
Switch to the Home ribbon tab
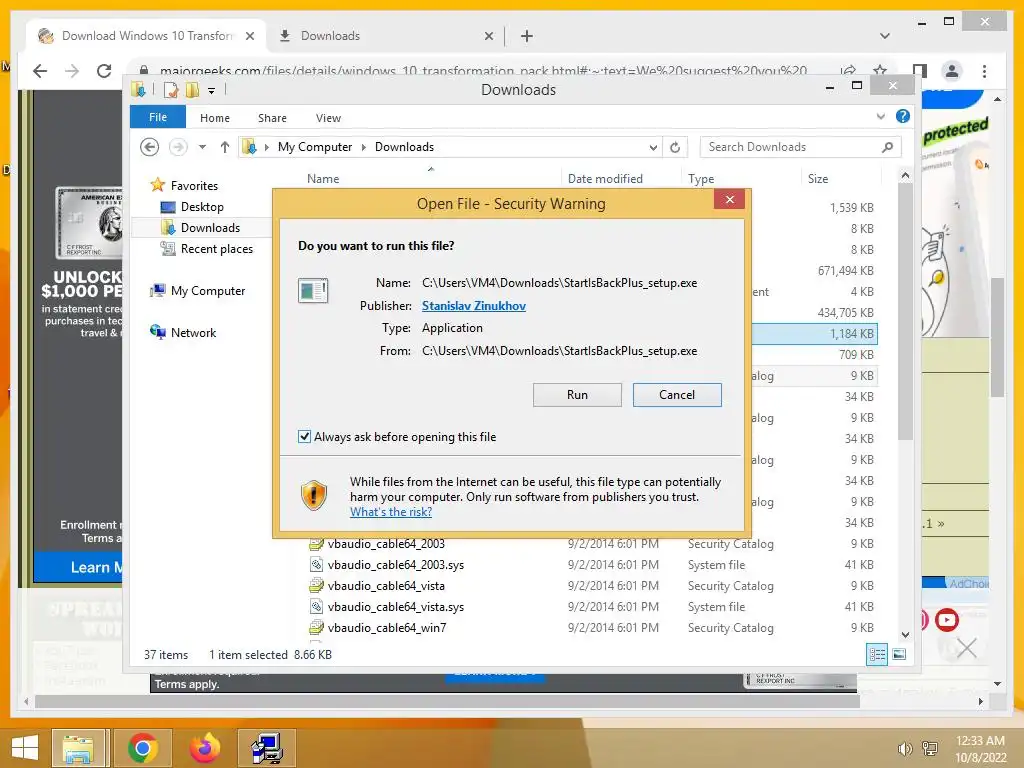[215, 118]
